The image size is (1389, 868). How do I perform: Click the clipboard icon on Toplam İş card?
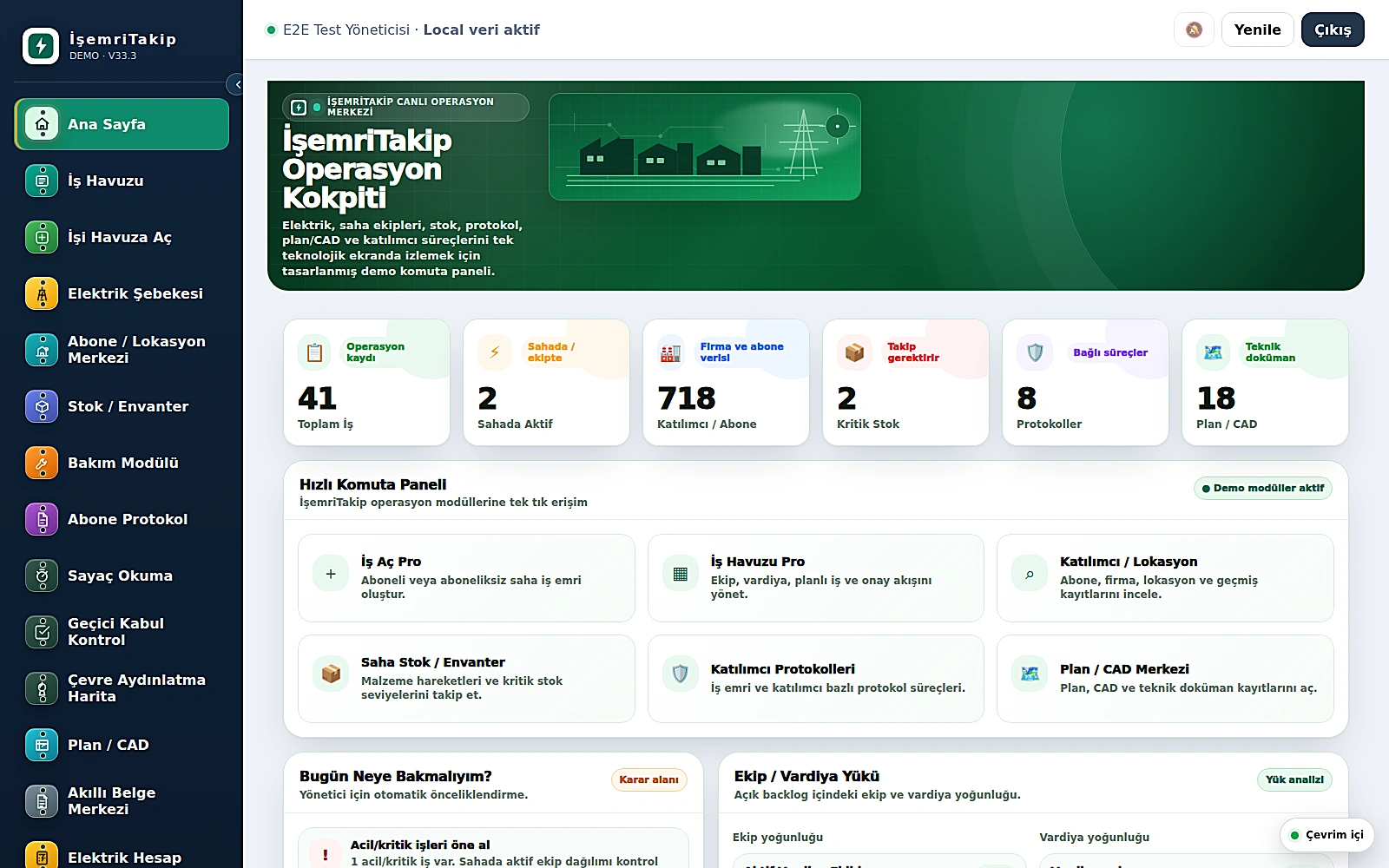coord(314,352)
